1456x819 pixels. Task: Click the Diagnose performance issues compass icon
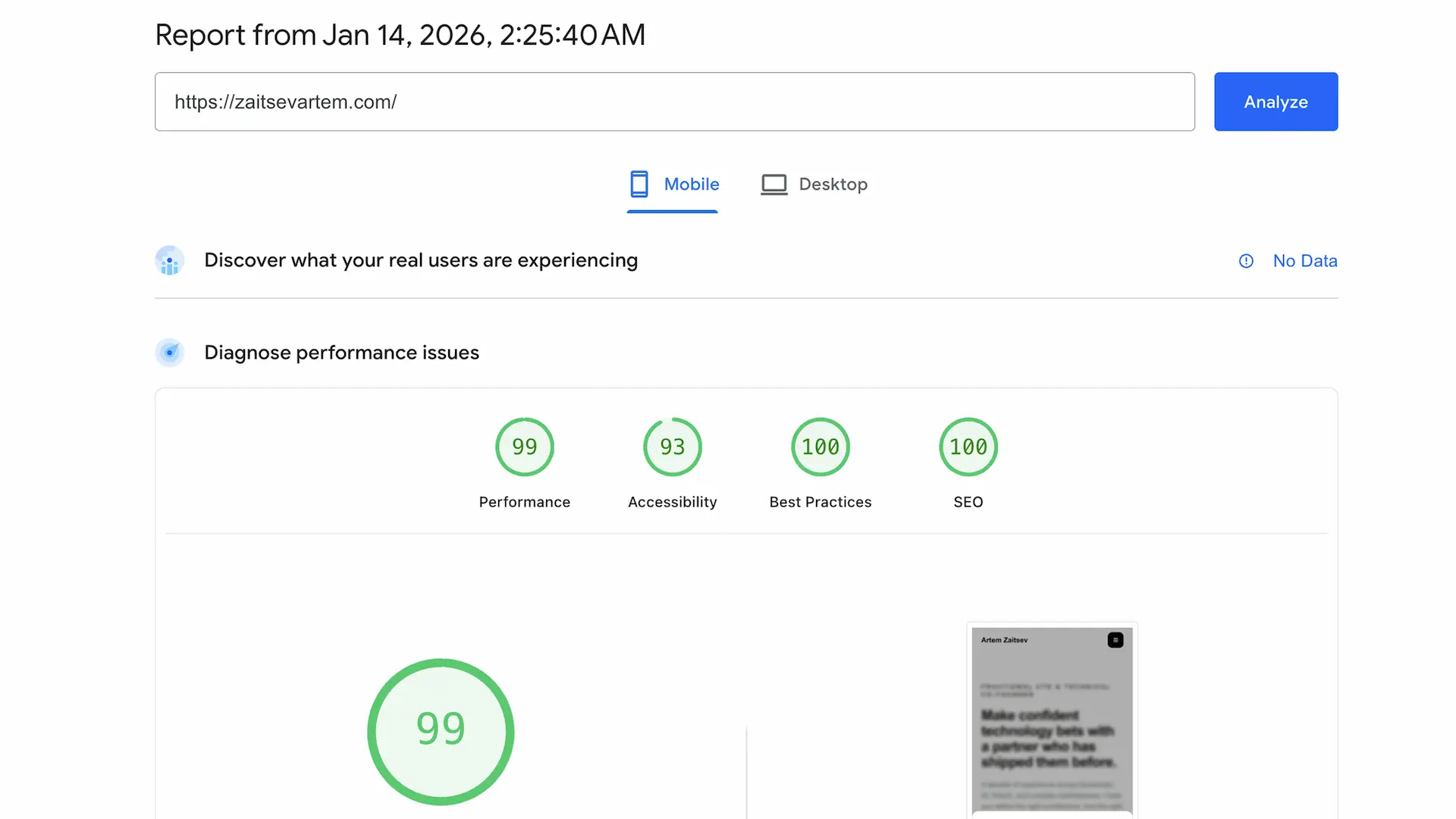[x=169, y=352]
